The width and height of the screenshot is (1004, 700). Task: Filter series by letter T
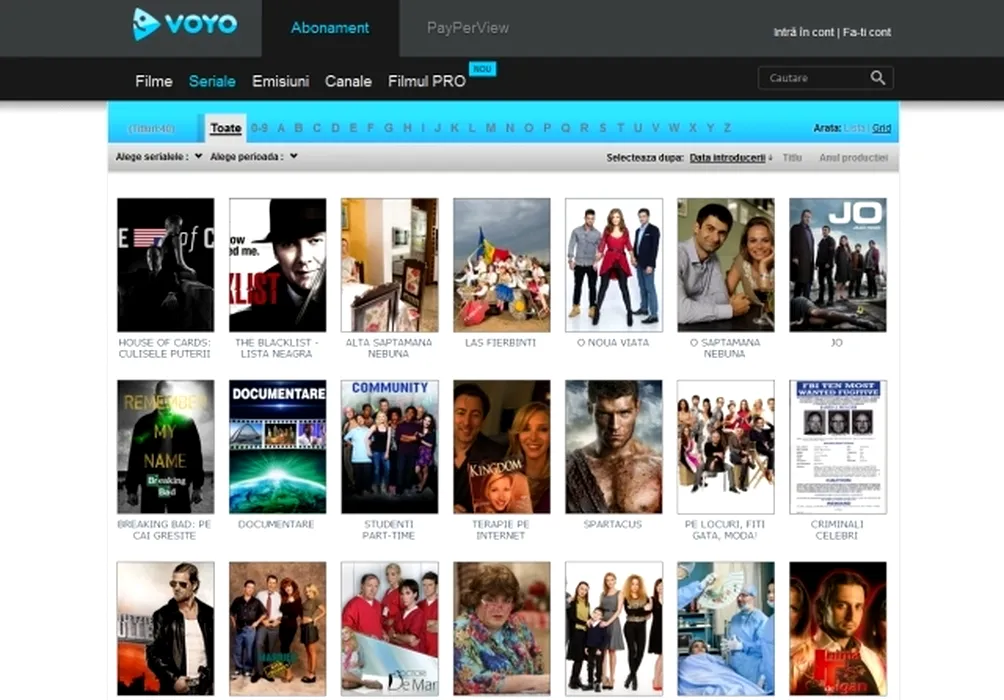[620, 128]
